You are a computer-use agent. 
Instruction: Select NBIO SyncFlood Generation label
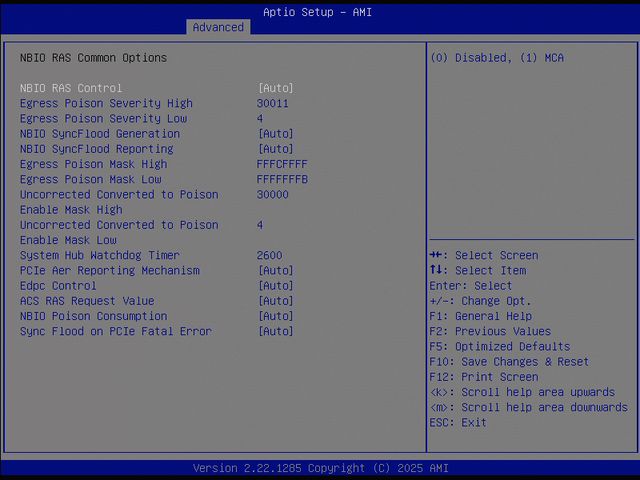pyautogui.click(x=100, y=134)
